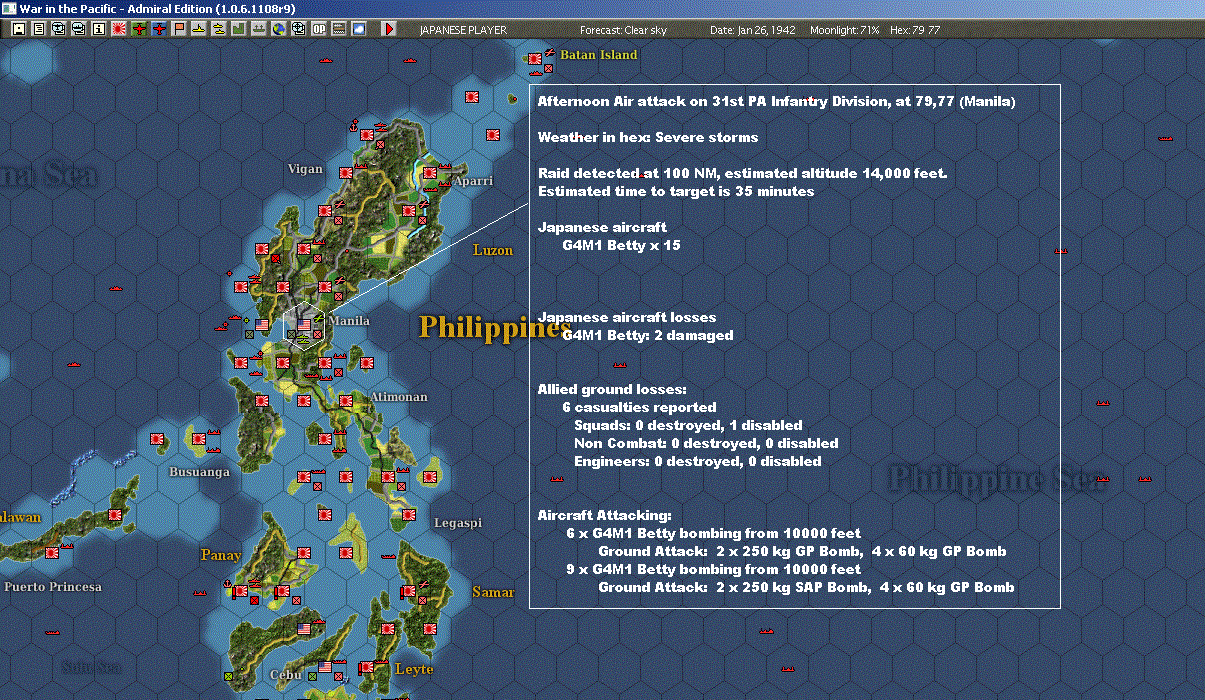Click the 'Puerto Princesa' map label
1205x700 pixels.
[53, 587]
